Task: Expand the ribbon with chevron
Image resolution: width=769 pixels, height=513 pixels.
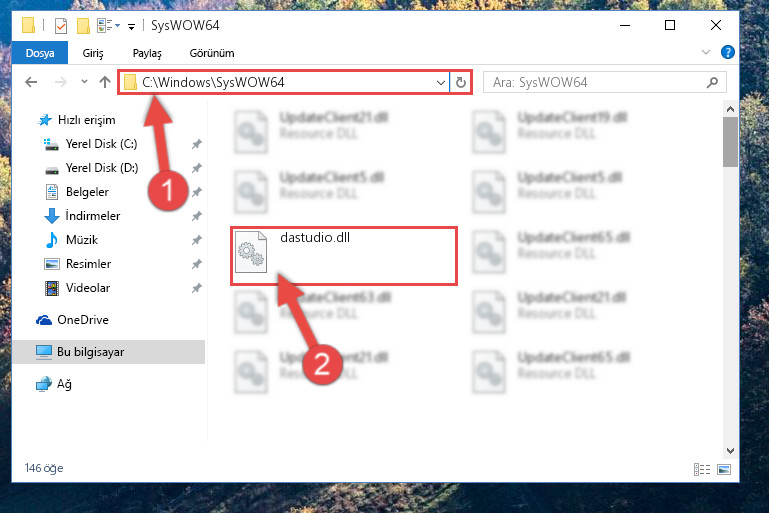Action: [706, 52]
